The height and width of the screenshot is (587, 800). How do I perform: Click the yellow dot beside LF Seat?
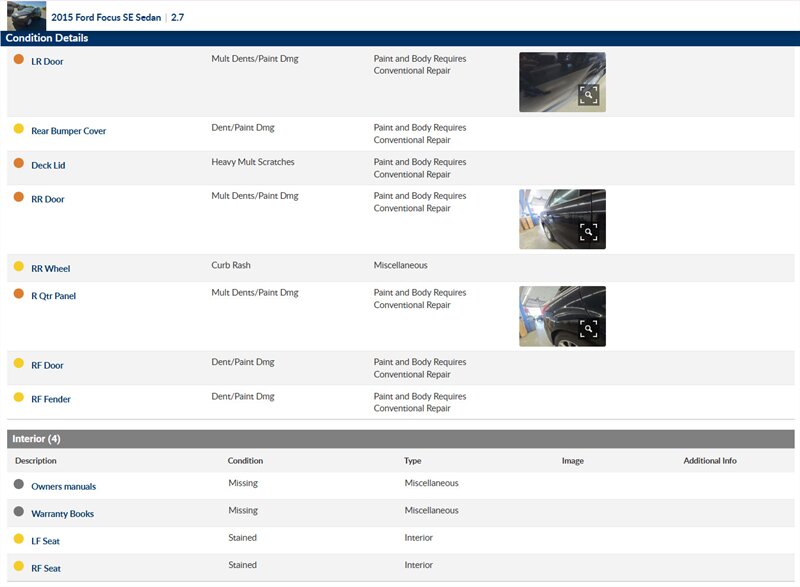(19, 539)
